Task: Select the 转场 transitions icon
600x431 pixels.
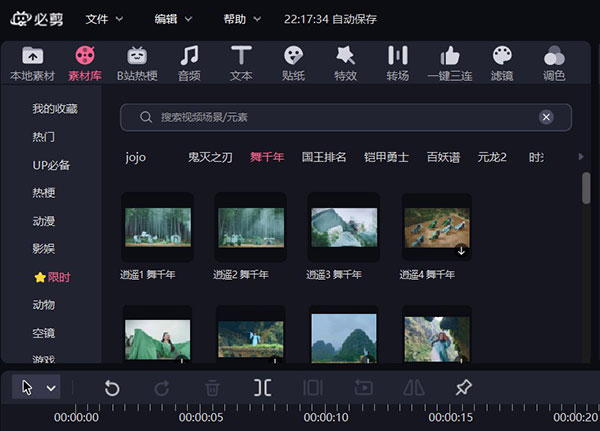Action: (x=397, y=63)
